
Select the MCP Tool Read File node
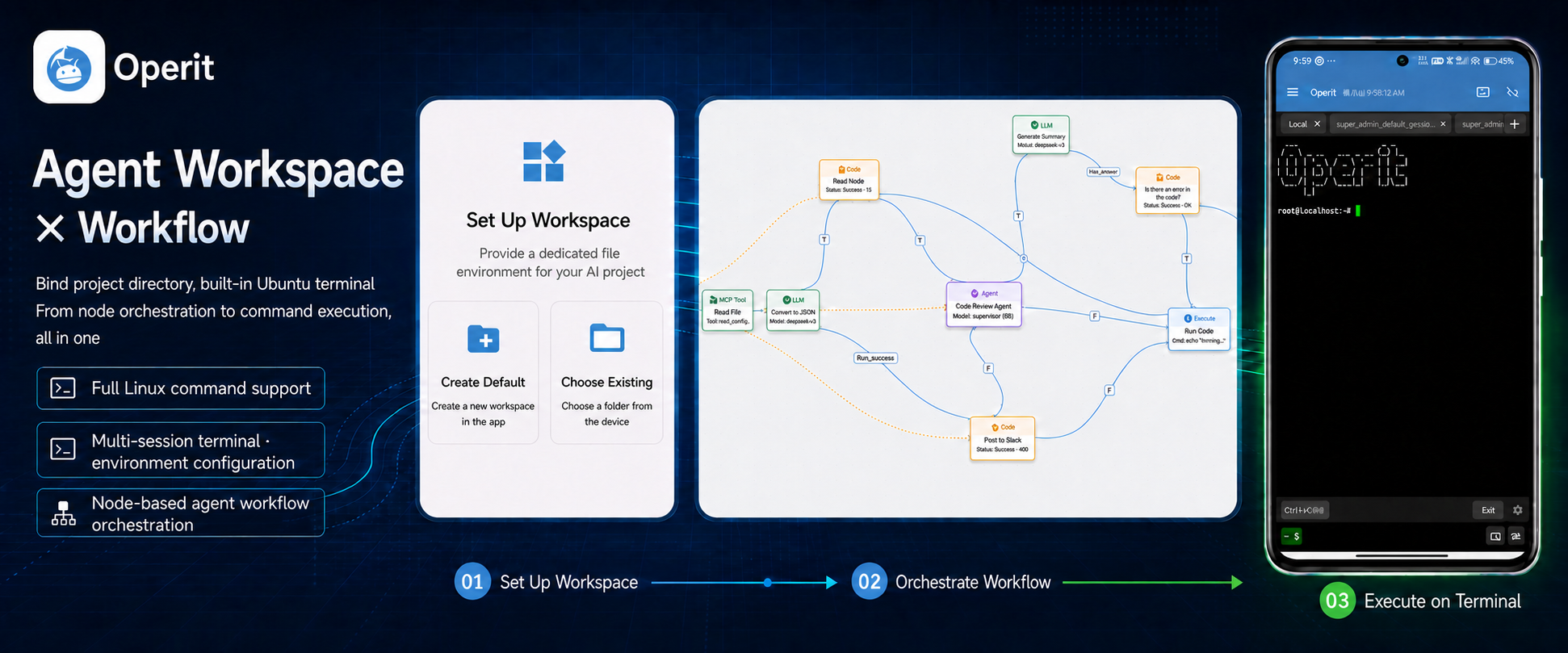point(727,310)
